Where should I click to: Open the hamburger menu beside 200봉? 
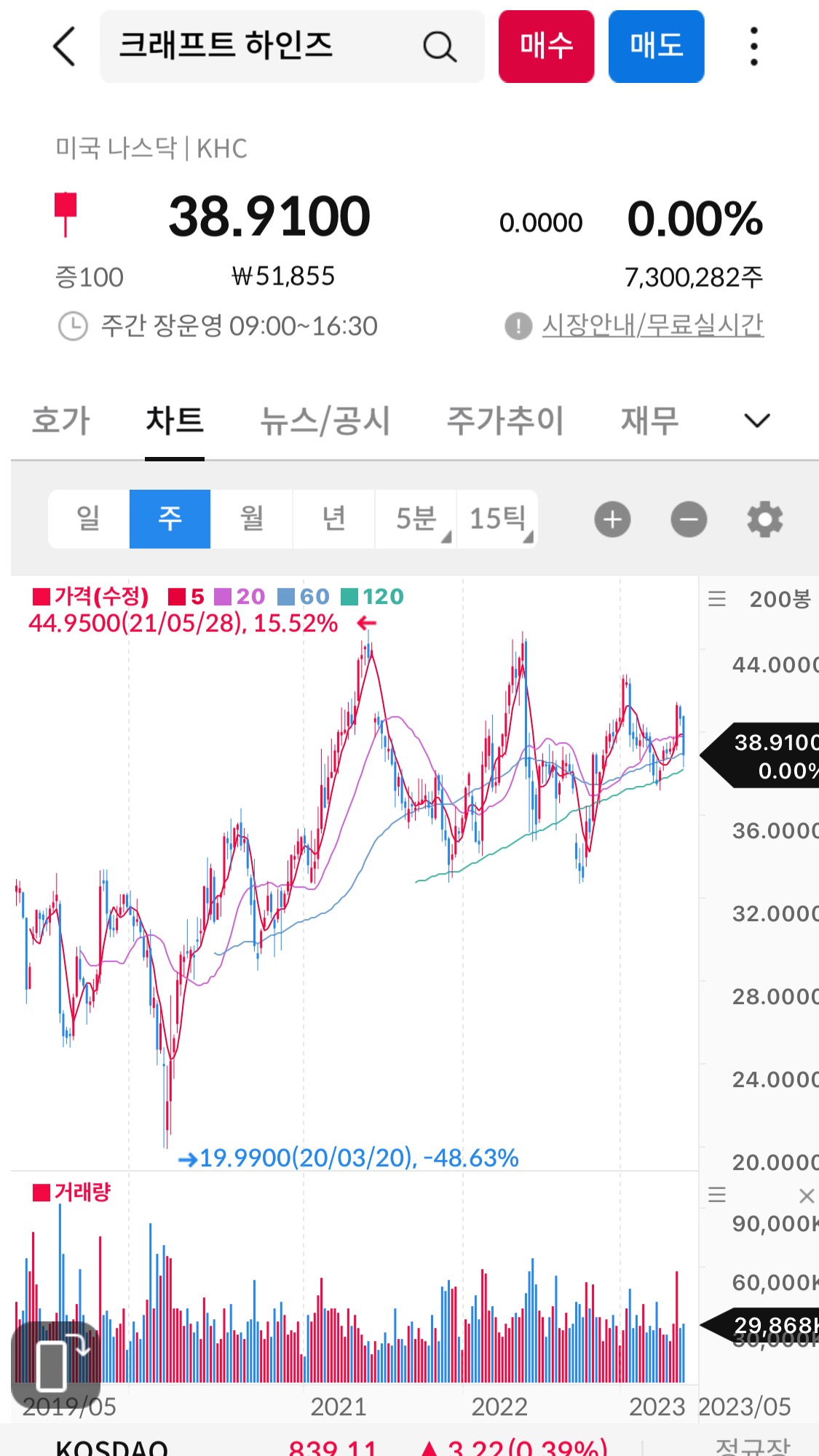[x=717, y=597]
